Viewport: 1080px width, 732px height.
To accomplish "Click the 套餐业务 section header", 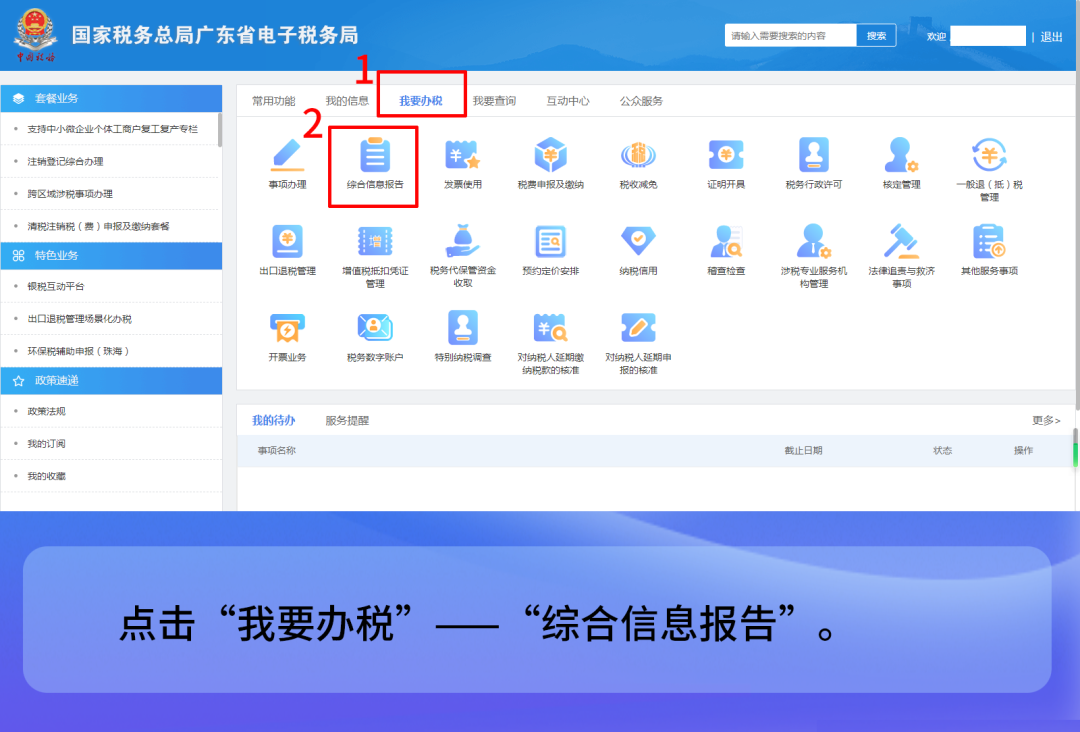I will pos(112,98).
